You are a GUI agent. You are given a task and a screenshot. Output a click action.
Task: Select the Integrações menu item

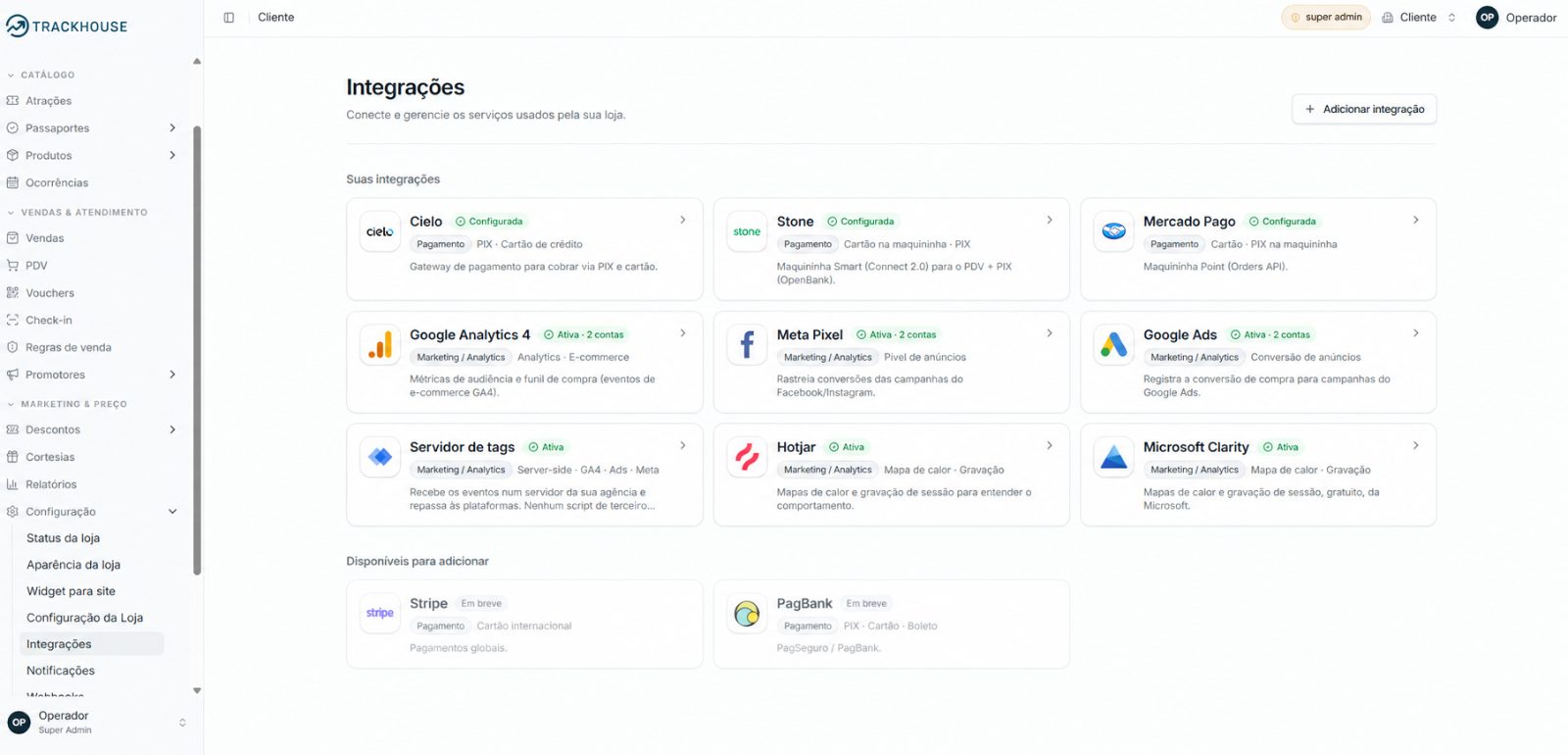91,644
